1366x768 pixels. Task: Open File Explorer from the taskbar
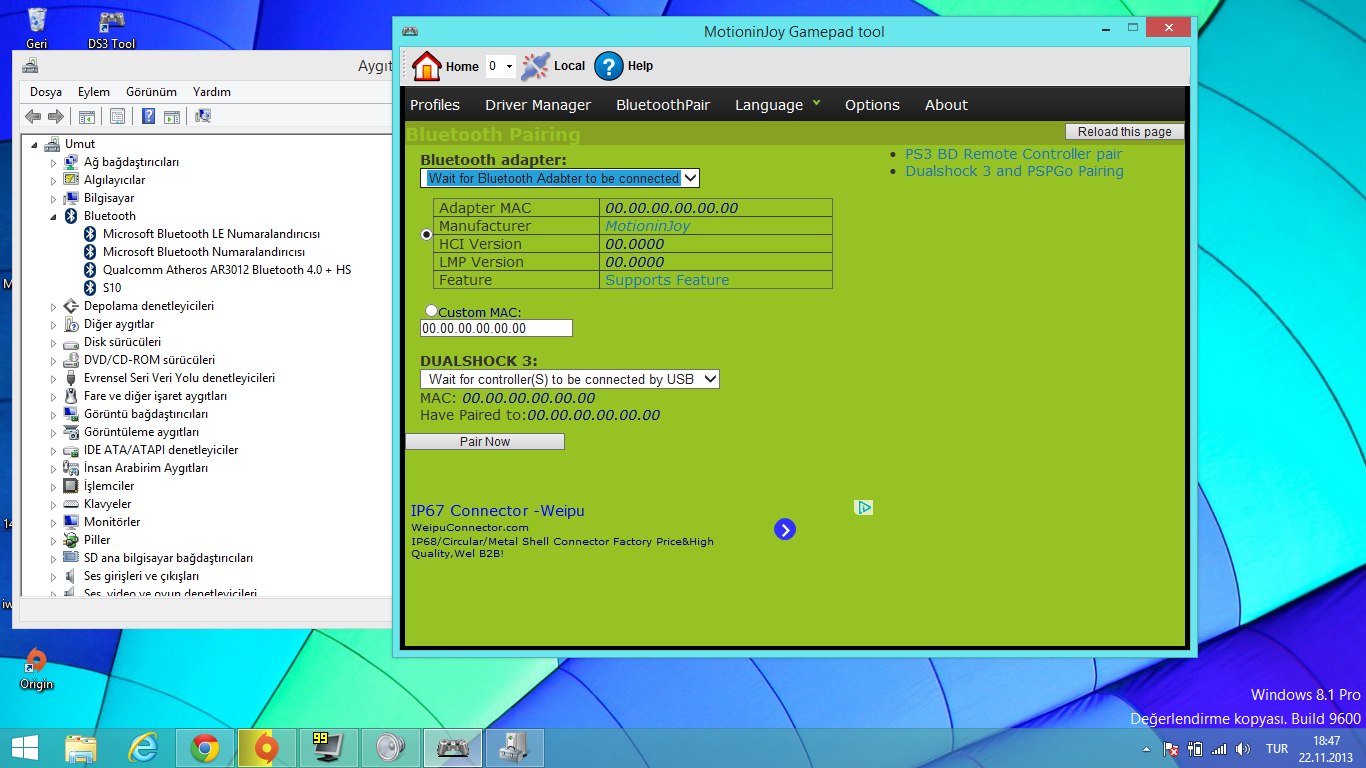pos(82,748)
